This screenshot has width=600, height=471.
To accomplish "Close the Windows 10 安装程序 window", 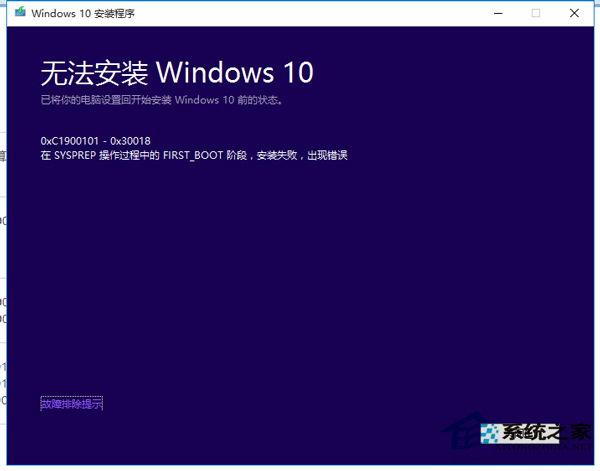I will pyautogui.click(x=574, y=13).
